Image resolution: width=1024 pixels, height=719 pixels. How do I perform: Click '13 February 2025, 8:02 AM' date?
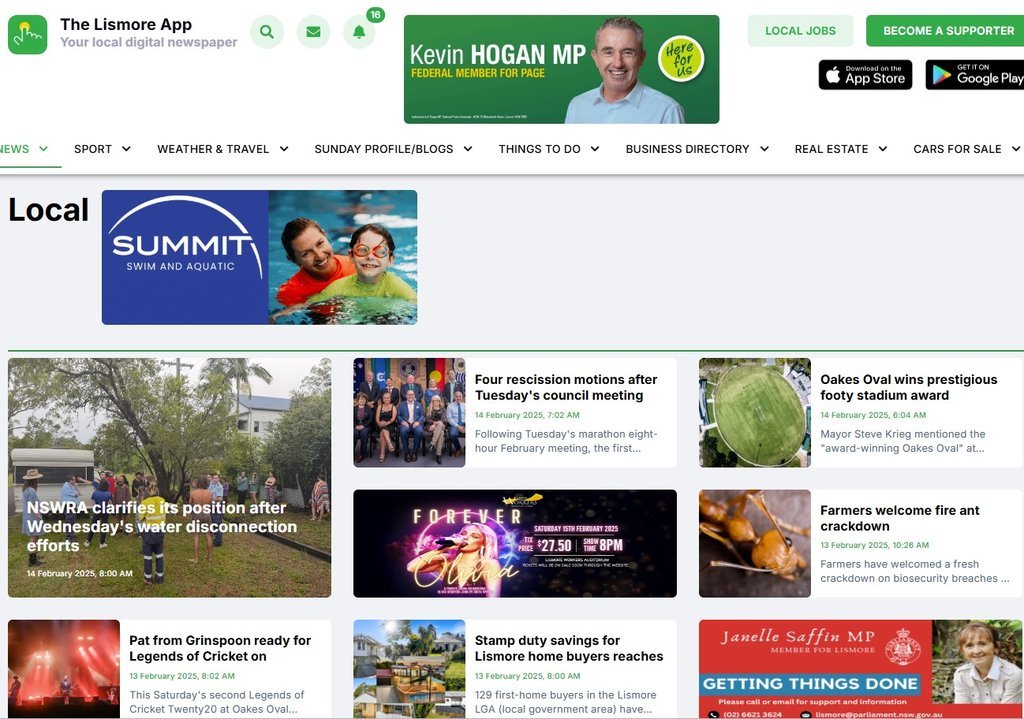click(x=182, y=677)
